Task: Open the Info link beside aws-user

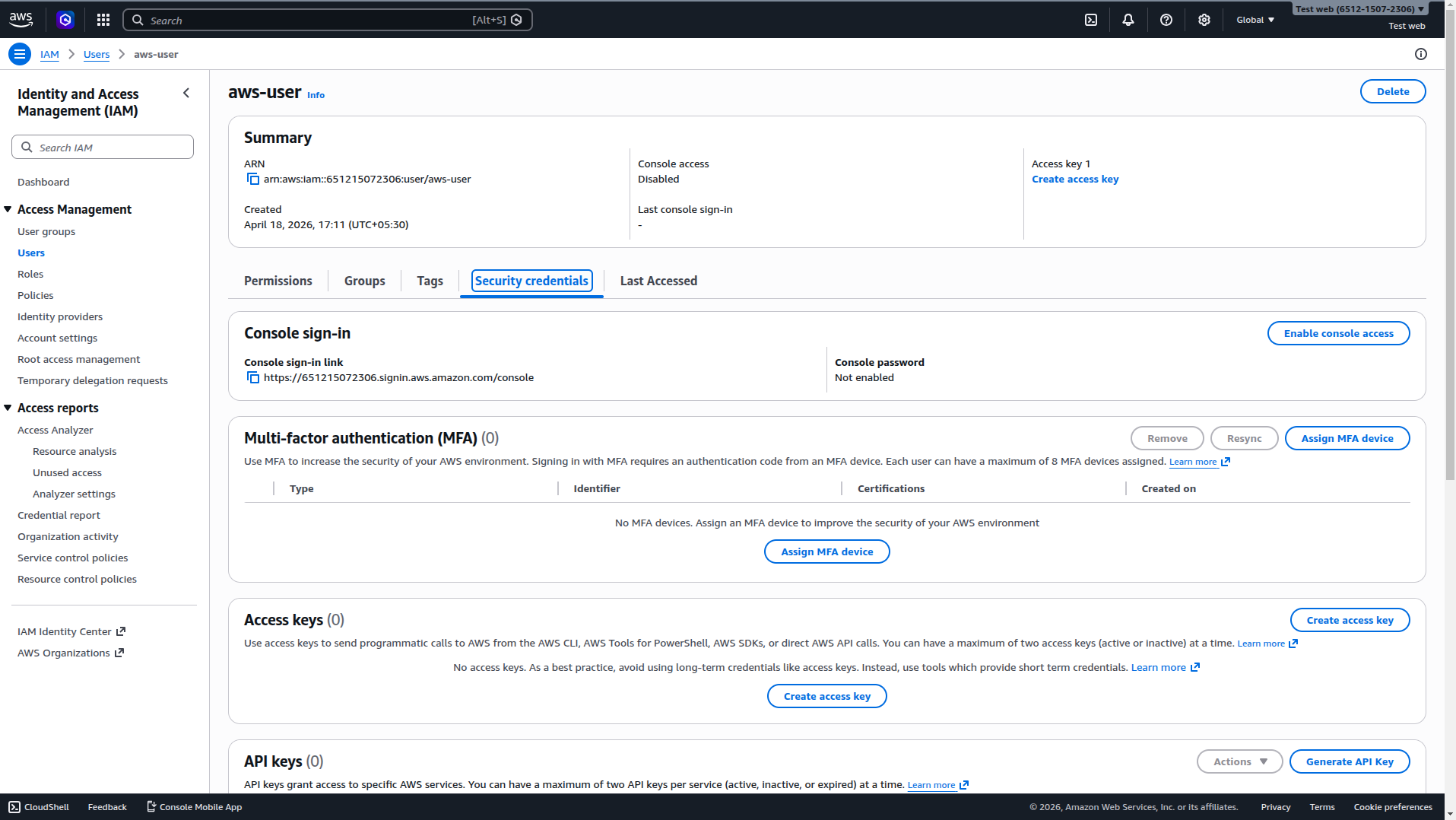Action: [316, 95]
